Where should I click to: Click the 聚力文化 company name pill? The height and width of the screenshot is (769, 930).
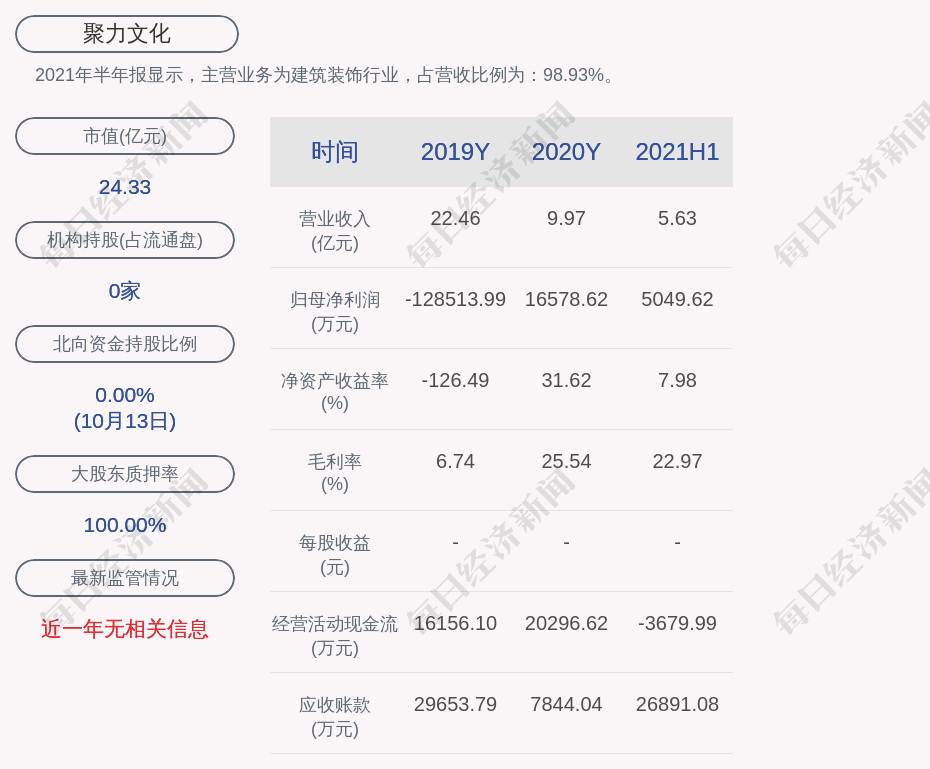click(127, 34)
